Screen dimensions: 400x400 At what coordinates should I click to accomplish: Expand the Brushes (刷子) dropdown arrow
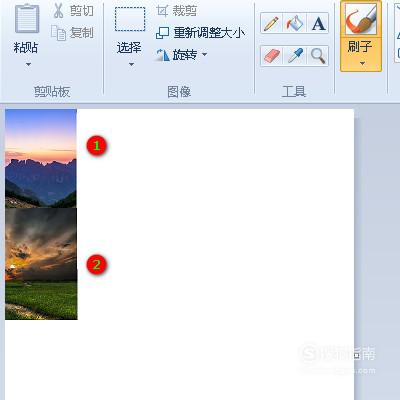(362, 63)
